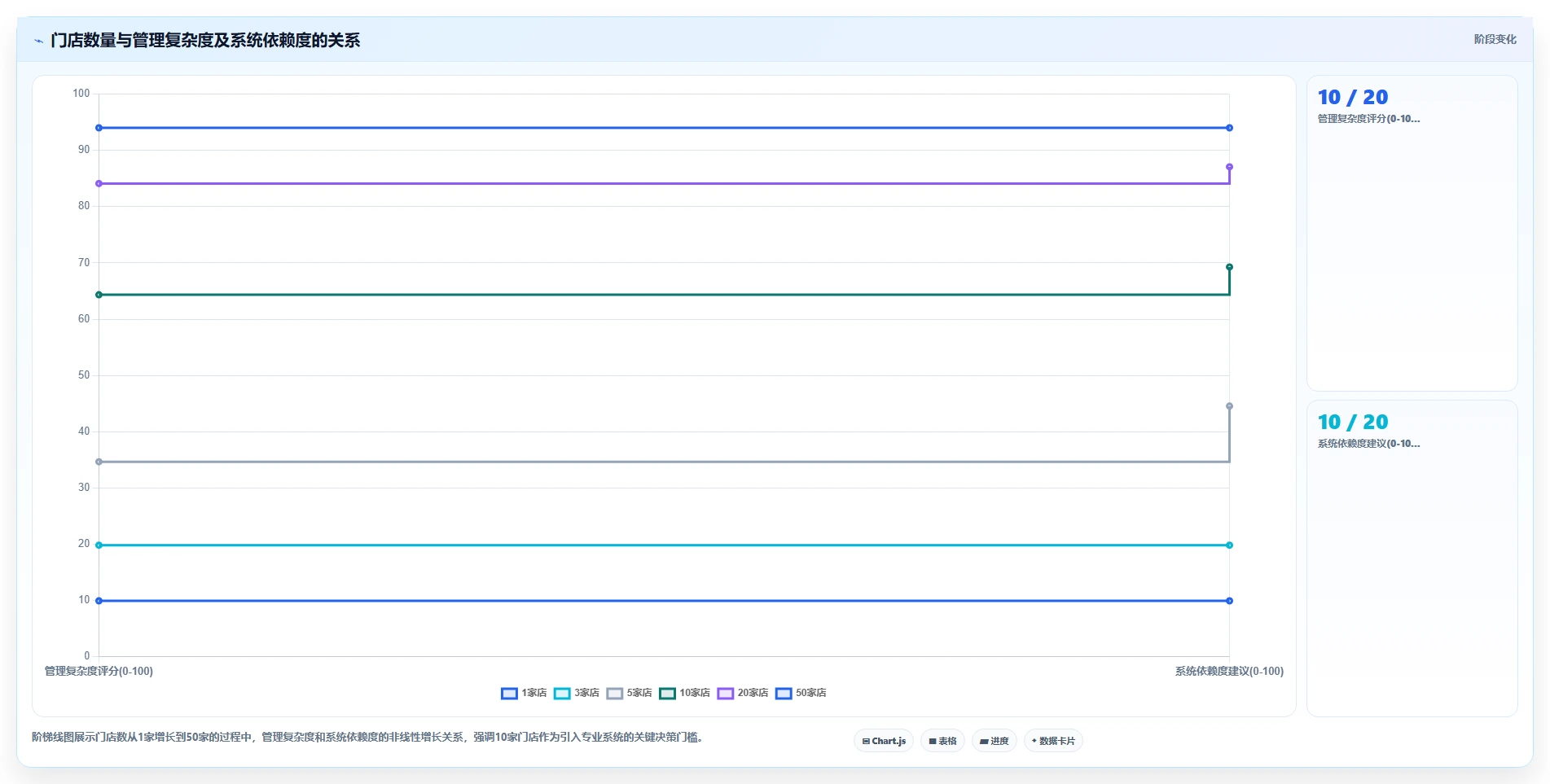The width and height of the screenshot is (1550, 784).
Task: Click the 5家店 gray point at 管理复杂度评分
Action: 99,462
